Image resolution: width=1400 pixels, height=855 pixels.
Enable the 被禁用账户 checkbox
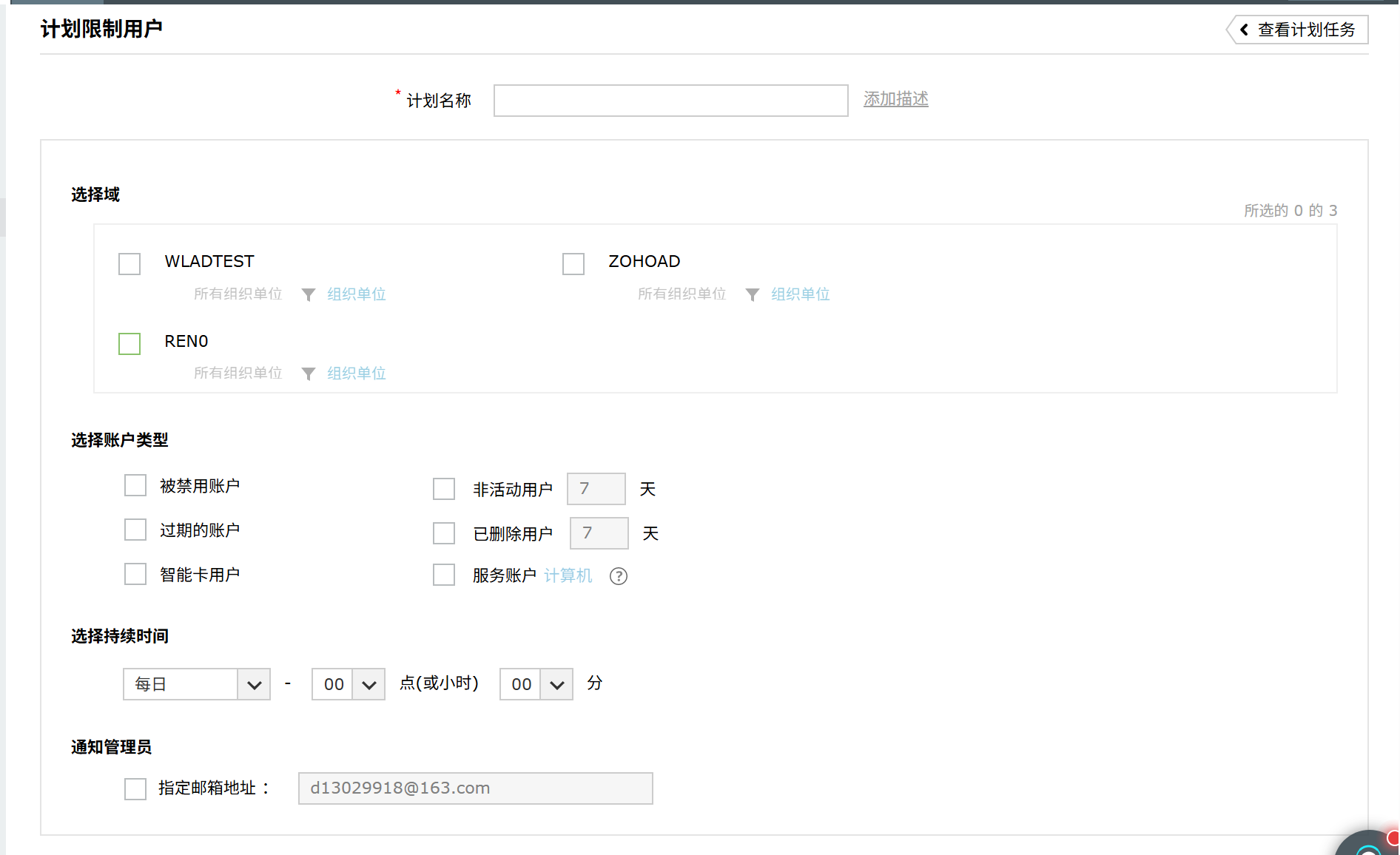[x=135, y=485]
